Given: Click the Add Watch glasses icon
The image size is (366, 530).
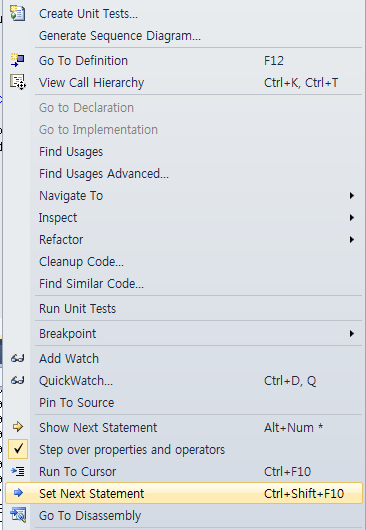Looking at the screenshot, I should coord(18,358).
